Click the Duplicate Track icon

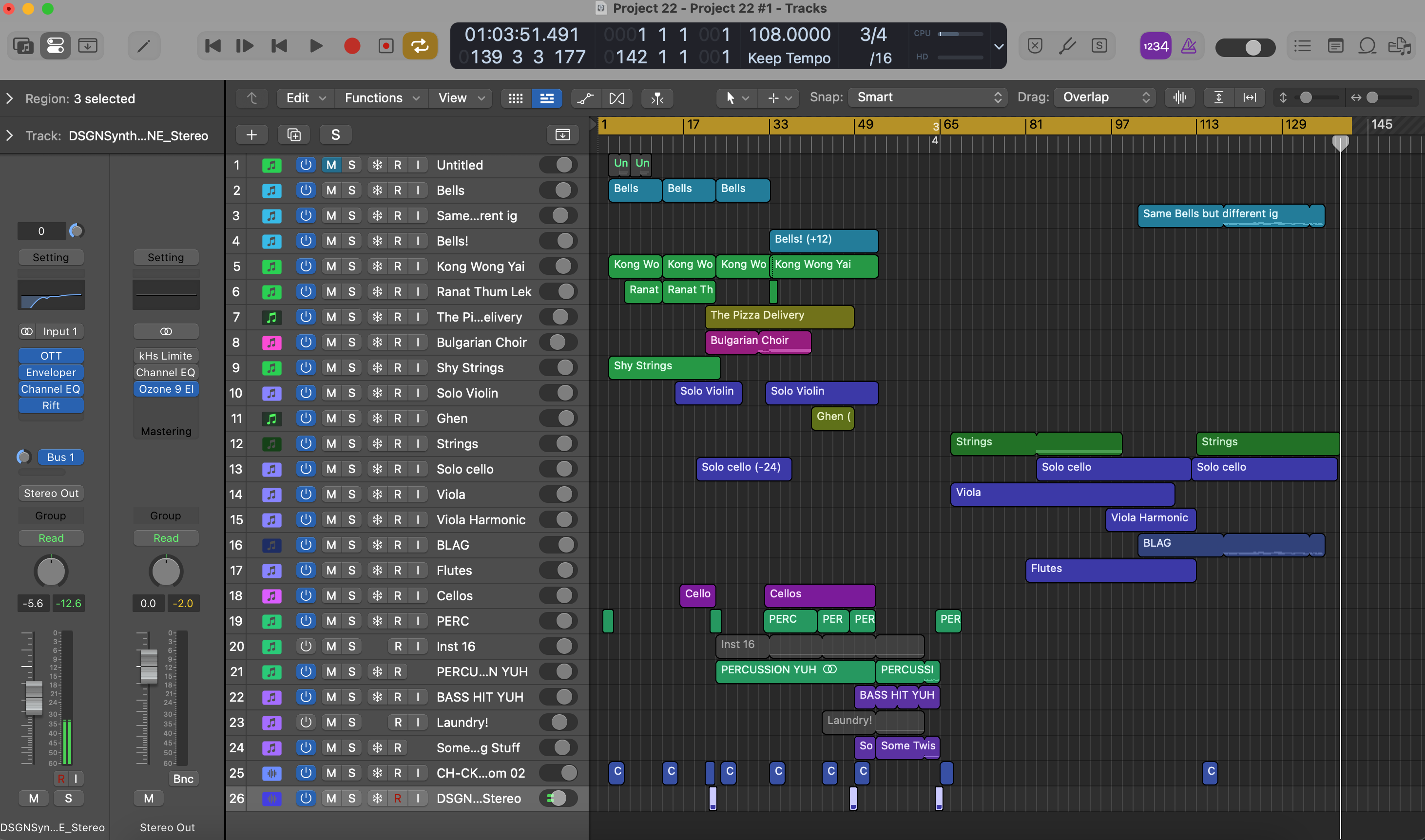point(294,134)
